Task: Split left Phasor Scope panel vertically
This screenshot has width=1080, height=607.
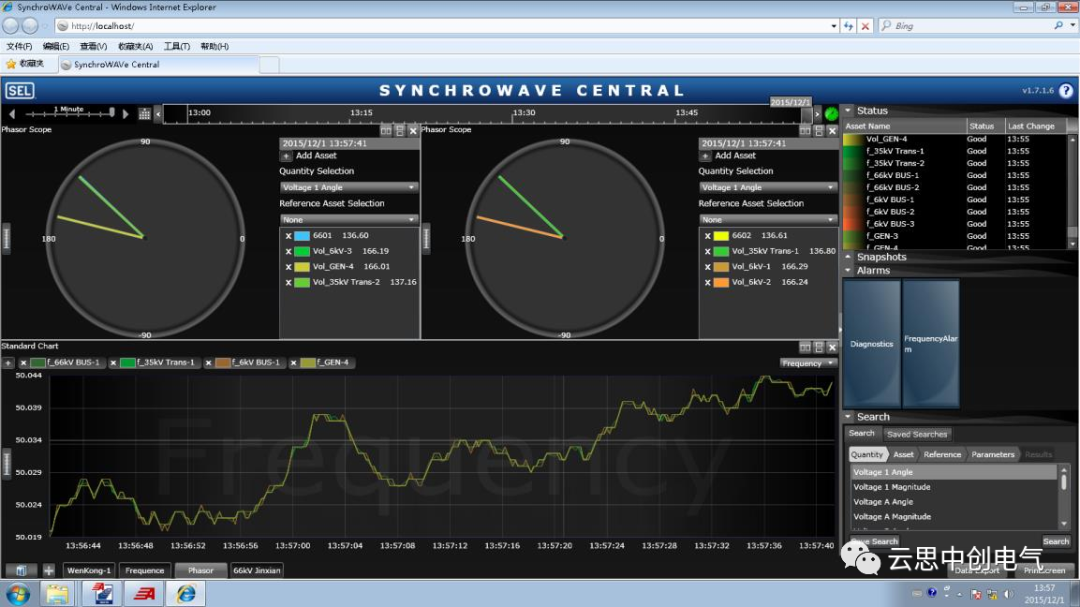Action: pyautogui.click(x=399, y=130)
